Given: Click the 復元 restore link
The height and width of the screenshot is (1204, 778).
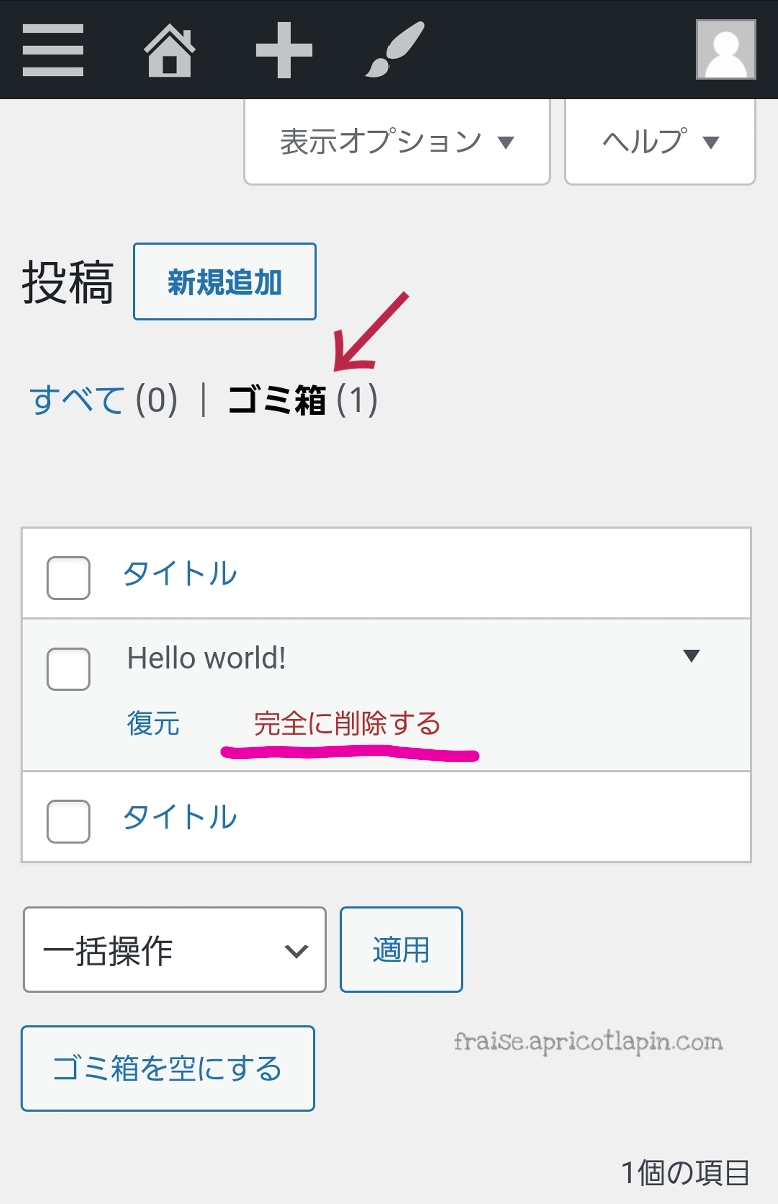Looking at the screenshot, I should (153, 723).
